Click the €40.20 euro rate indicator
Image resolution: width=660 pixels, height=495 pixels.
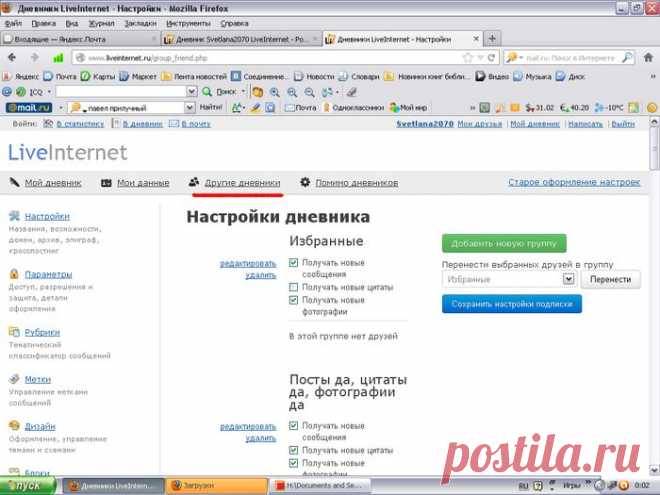(575, 108)
